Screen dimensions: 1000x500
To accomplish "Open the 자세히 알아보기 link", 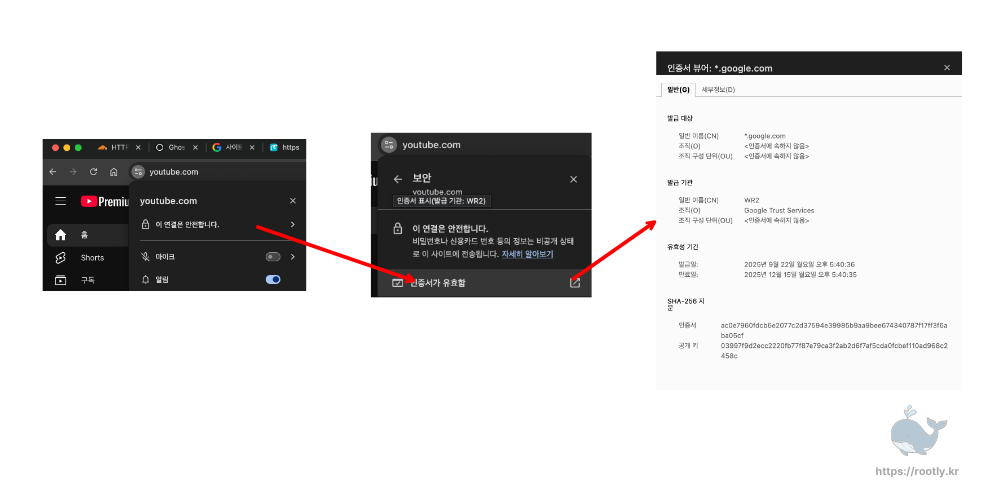I will coord(527,254).
